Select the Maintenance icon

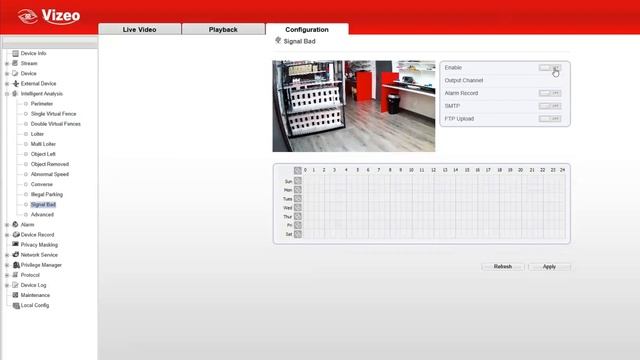tap(16, 295)
